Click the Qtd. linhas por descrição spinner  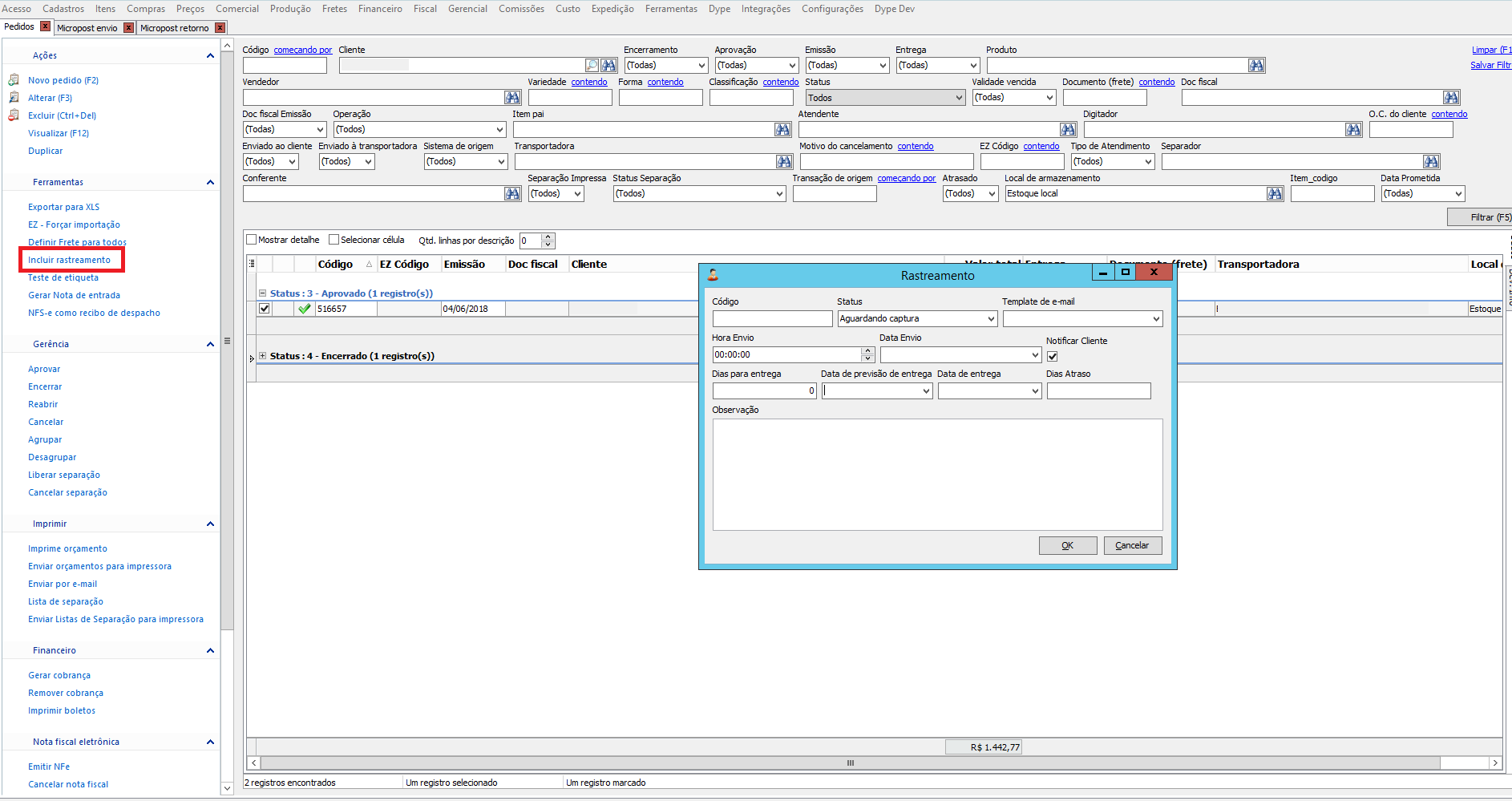548,241
